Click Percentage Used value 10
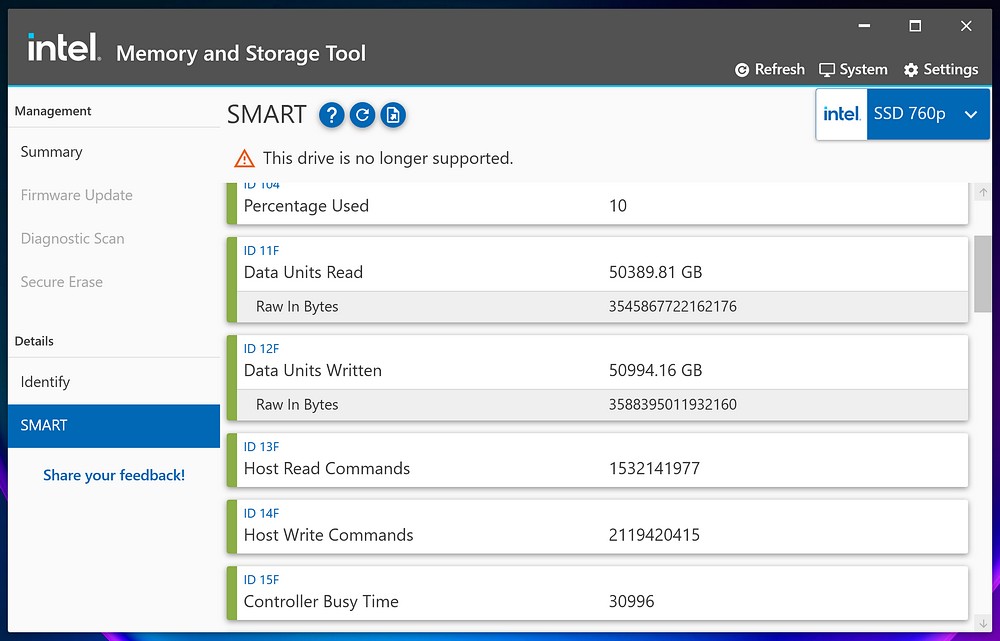The height and width of the screenshot is (641, 1000). (x=618, y=206)
